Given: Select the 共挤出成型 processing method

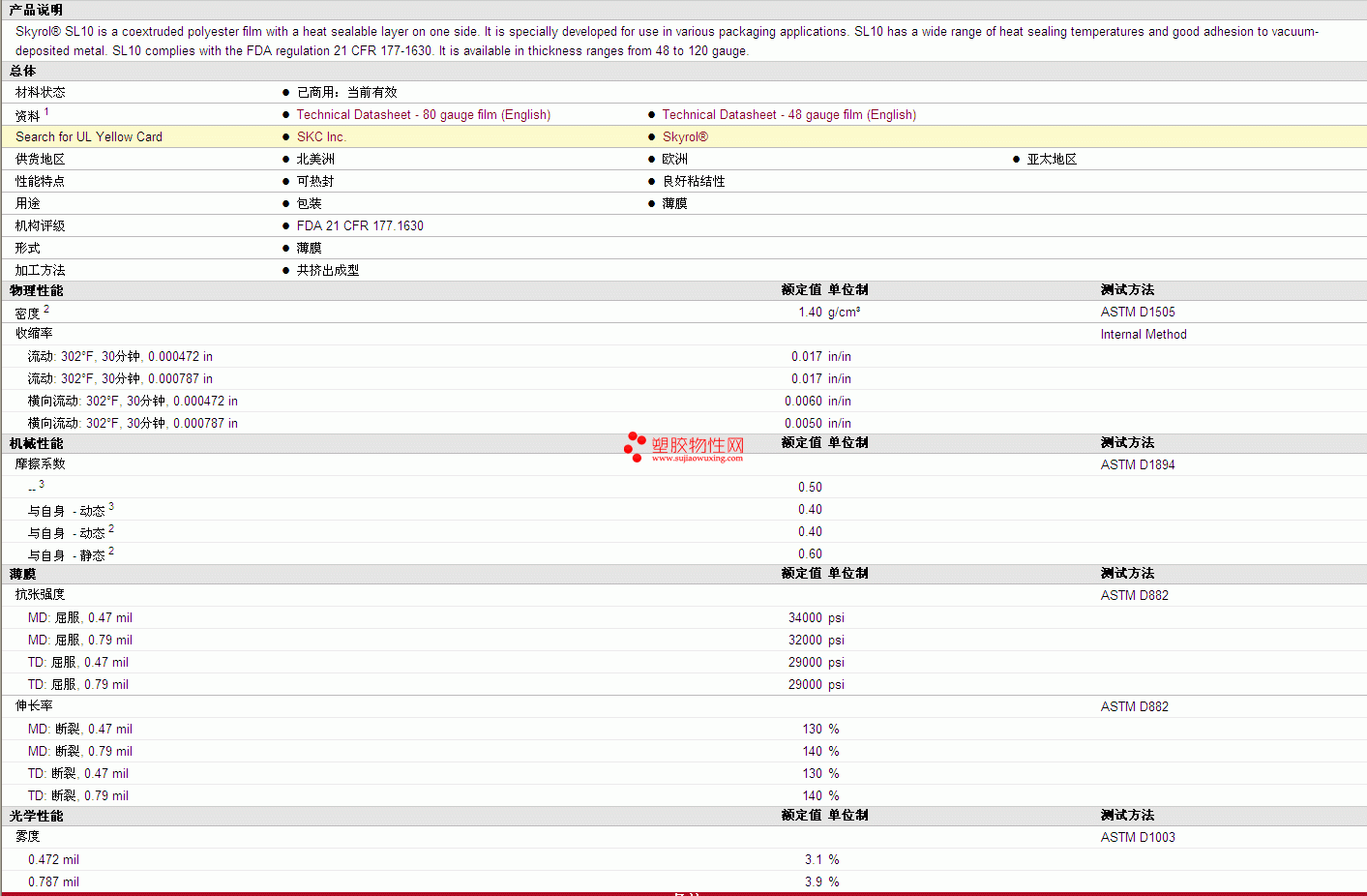Looking at the screenshot, I should (x=328, y=270).
